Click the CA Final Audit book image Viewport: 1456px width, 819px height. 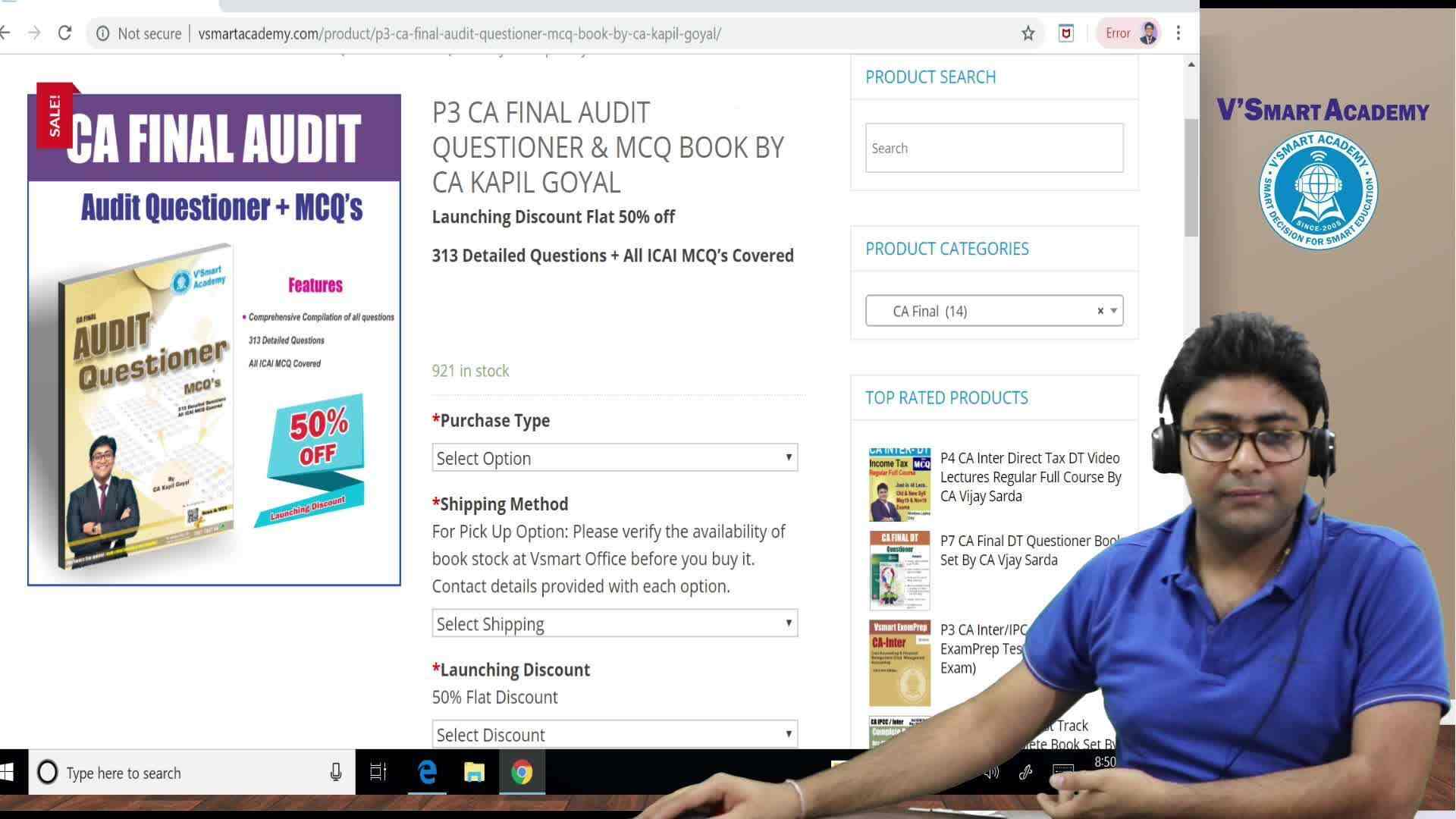[214, 340]
